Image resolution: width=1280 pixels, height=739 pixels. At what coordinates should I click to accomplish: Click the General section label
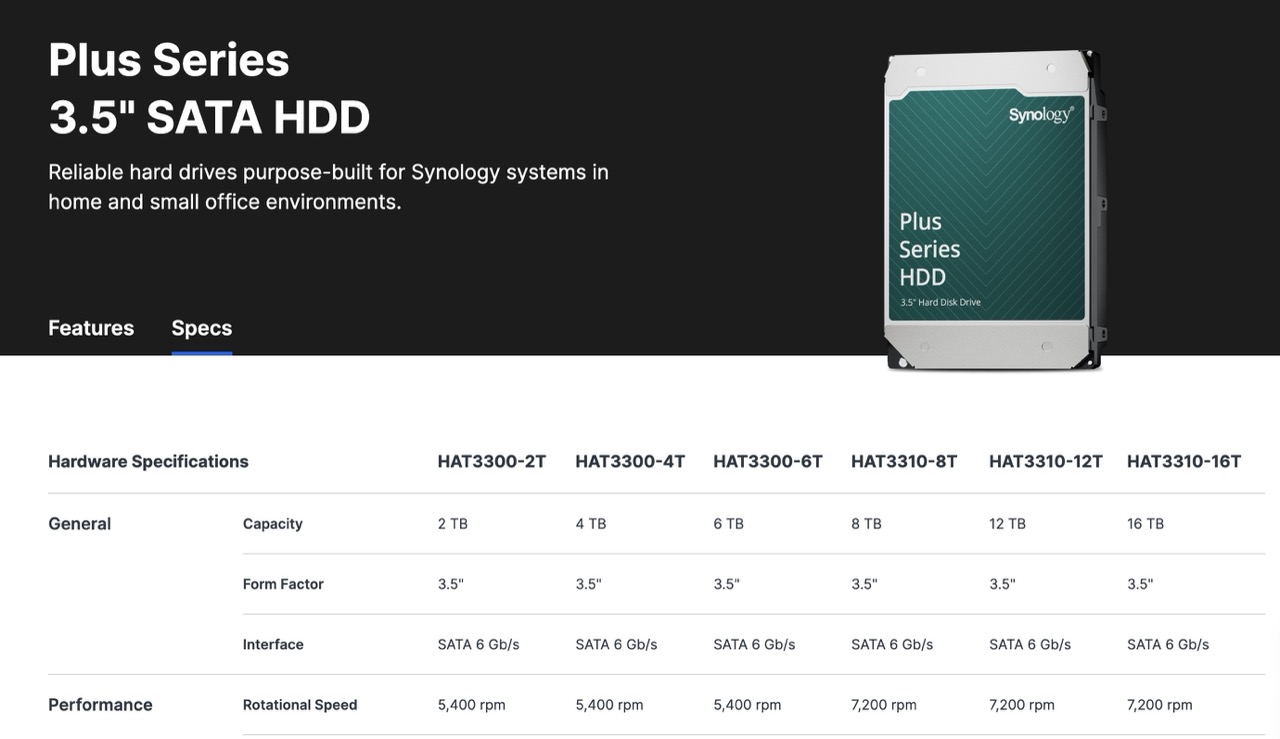pos(80,524)
